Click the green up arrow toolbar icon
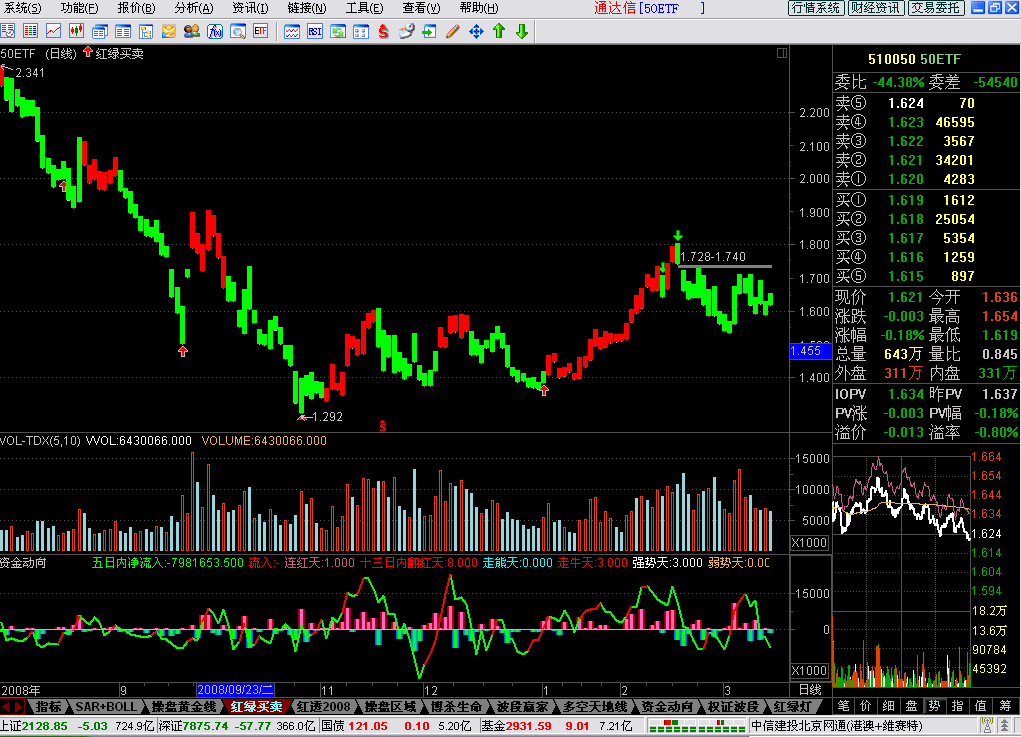The width and height of the screenshot is (1021, 737). click(499, 31)
